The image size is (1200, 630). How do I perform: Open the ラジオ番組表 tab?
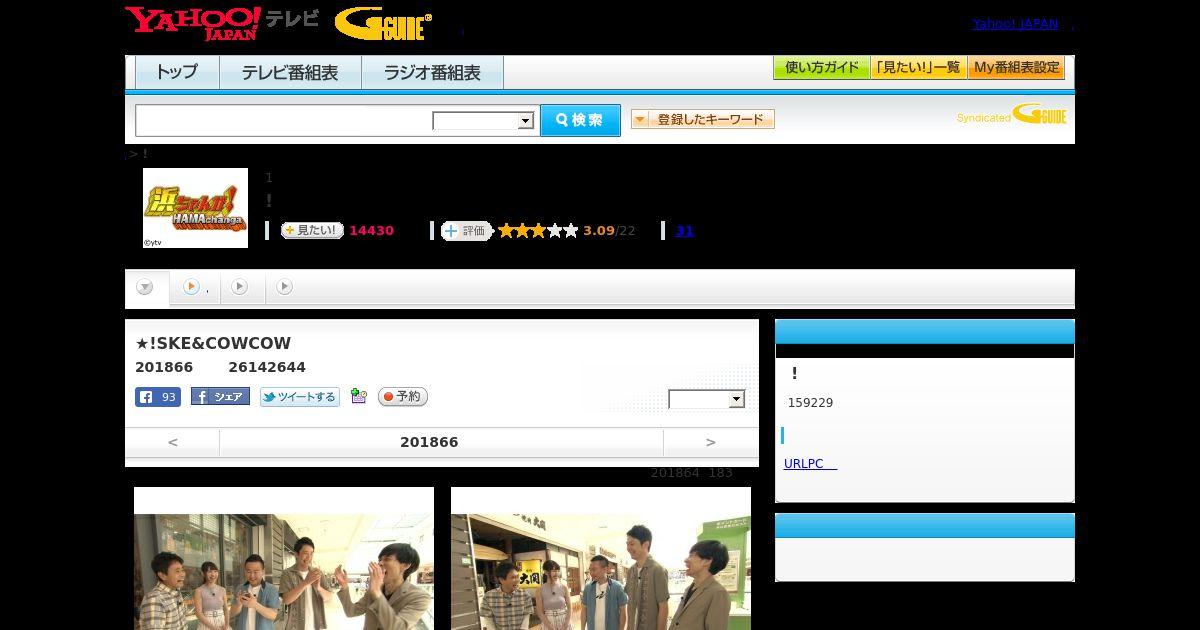[x=432, y=73]
